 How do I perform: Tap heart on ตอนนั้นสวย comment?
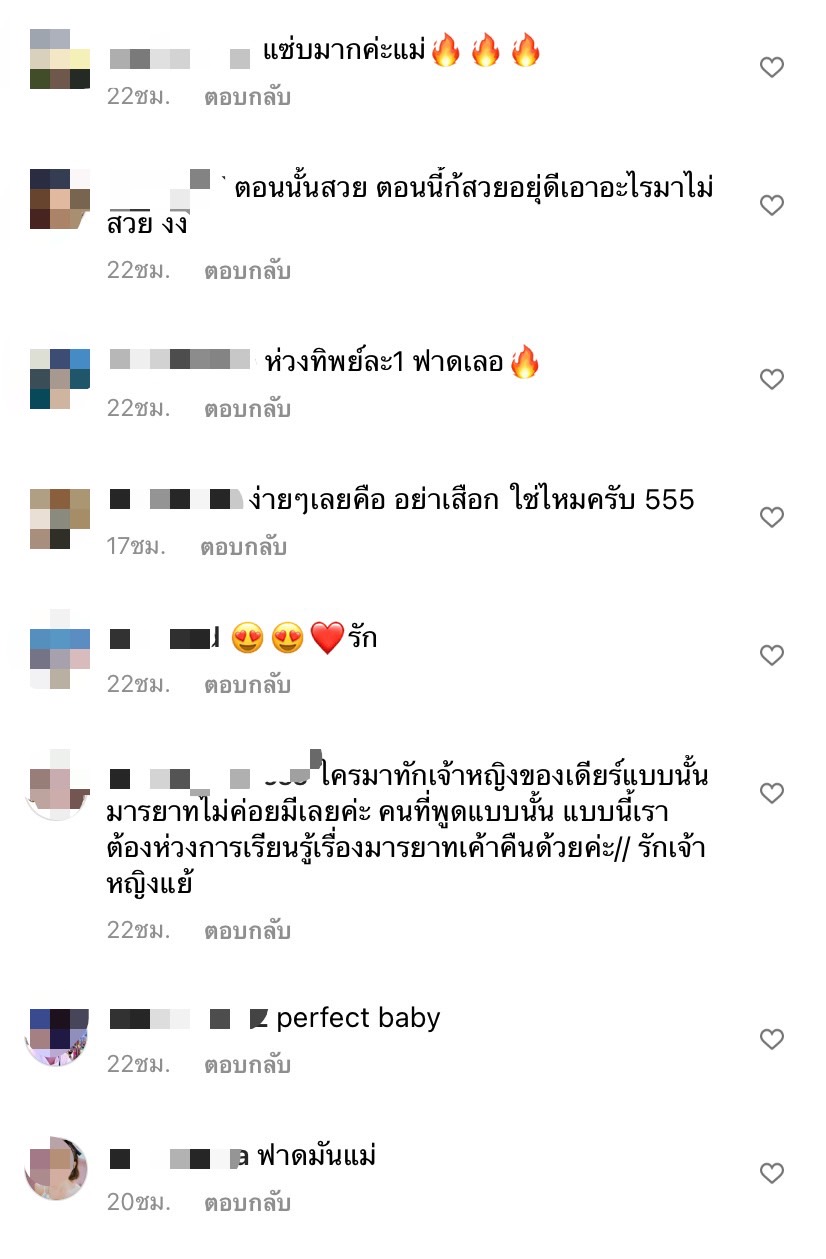coord(771,205)
